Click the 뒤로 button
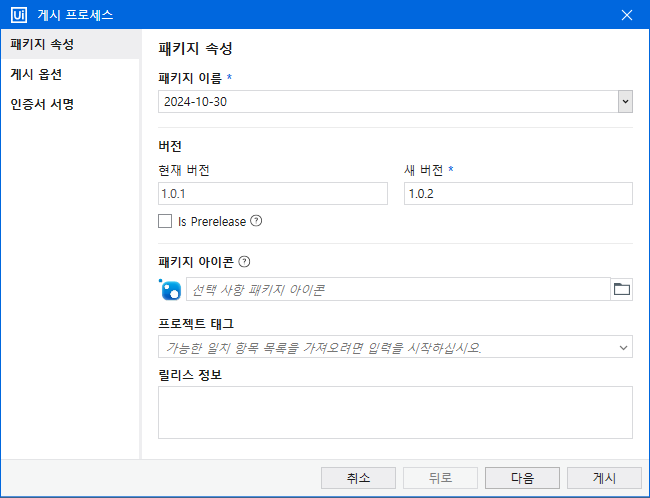 (440, 478)
